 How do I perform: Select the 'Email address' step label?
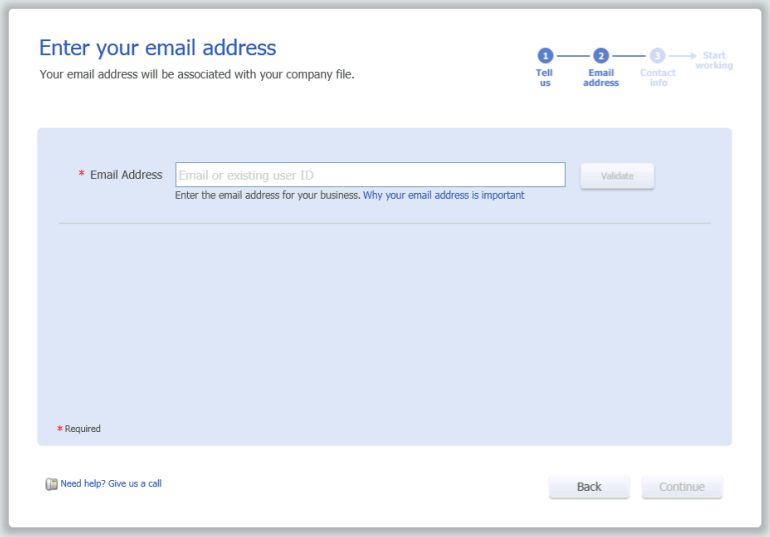point(601,78)
